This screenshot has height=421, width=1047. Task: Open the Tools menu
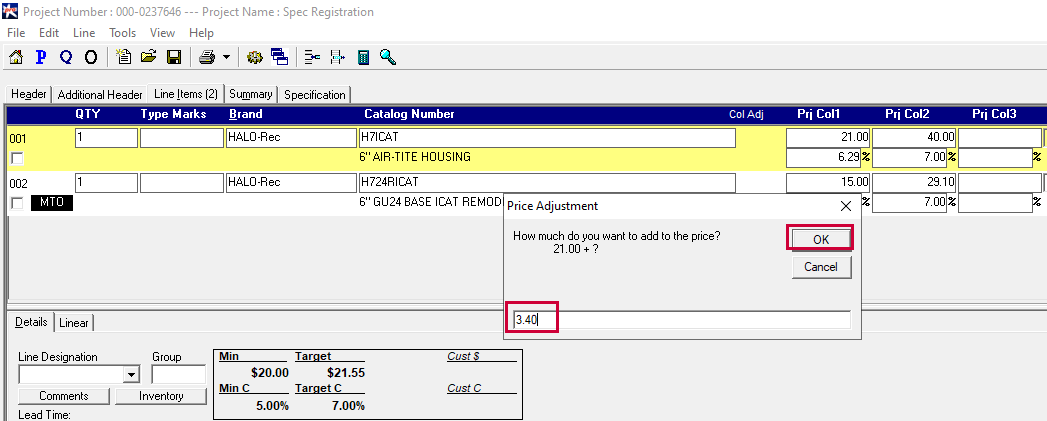pos(122,33)
